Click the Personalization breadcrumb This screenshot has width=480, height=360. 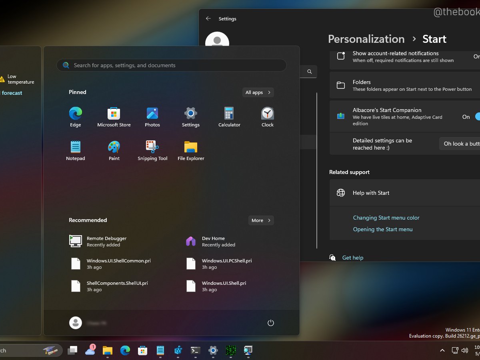click(x=366, y=39)
